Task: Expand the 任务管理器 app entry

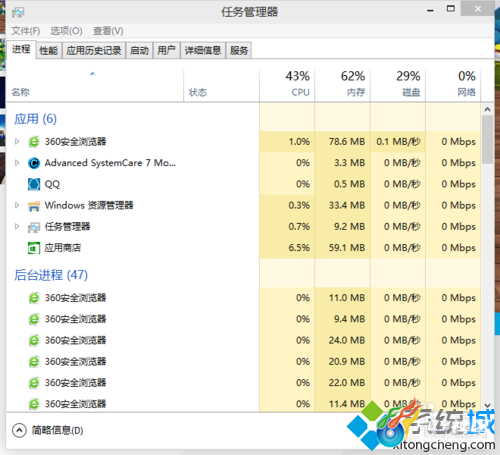Action: pyautogui.click(x=17, y=227)
